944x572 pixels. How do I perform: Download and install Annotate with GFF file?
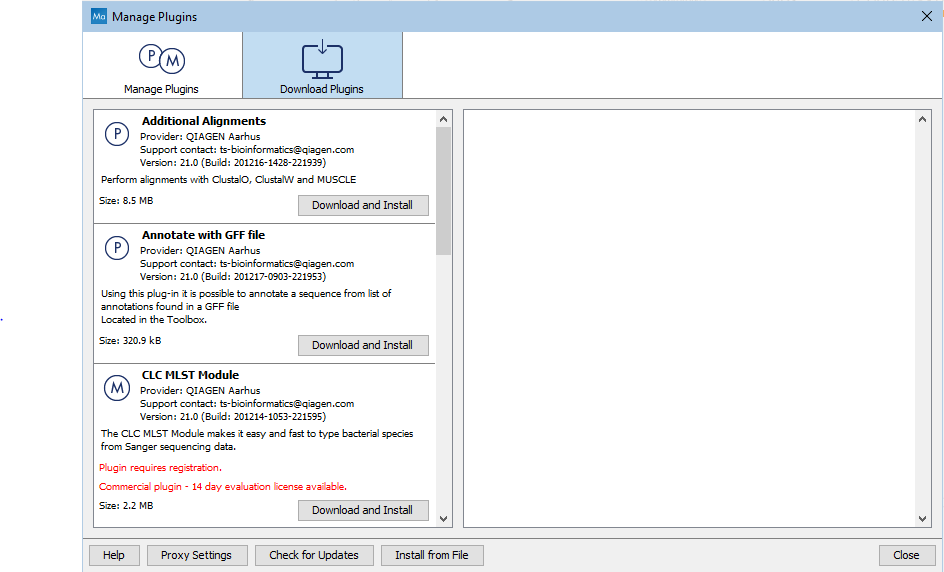[x=362, y=345]
